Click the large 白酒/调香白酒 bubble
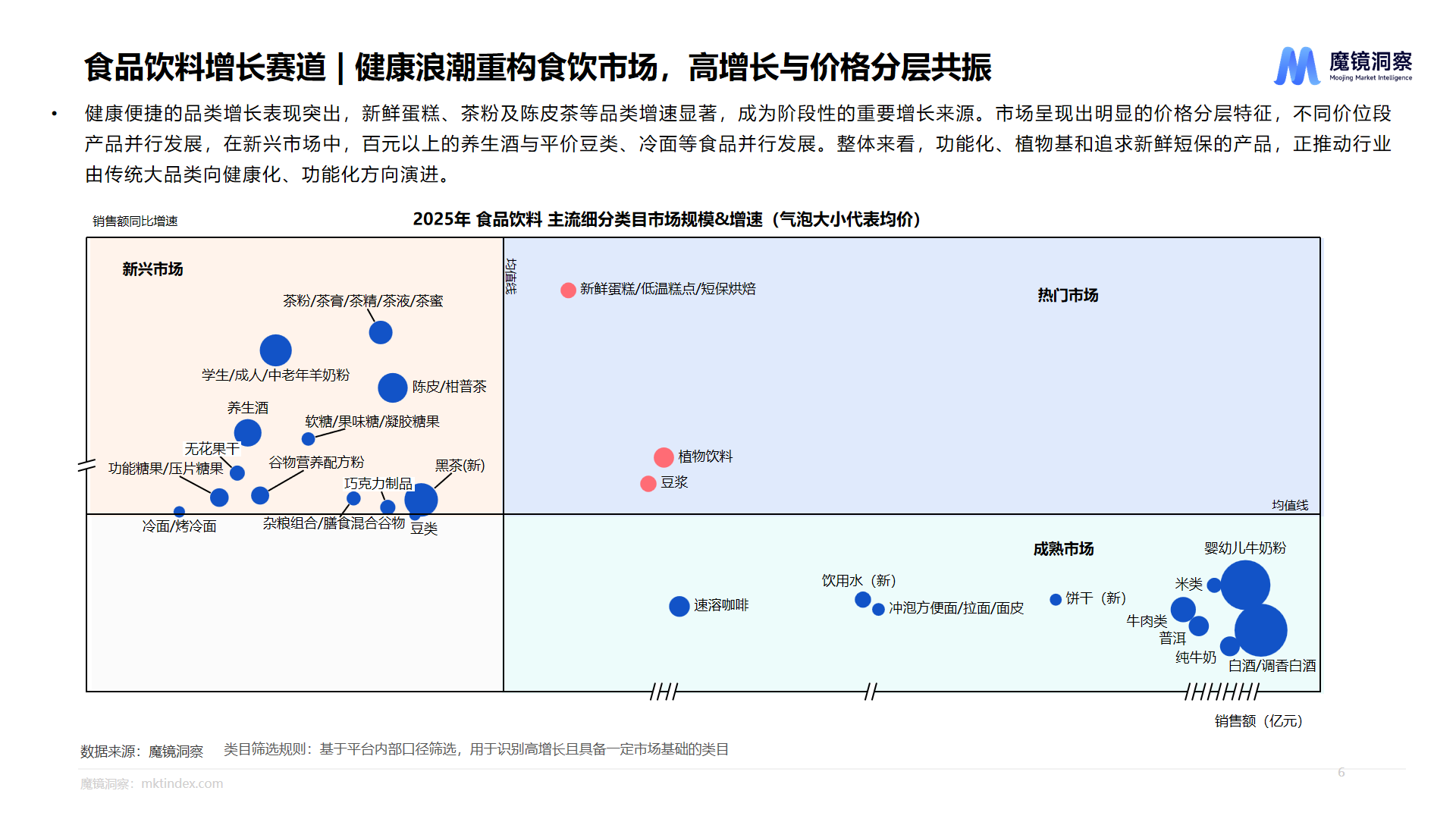Viewport: 1456px width, 819px height. (1260, 630)
